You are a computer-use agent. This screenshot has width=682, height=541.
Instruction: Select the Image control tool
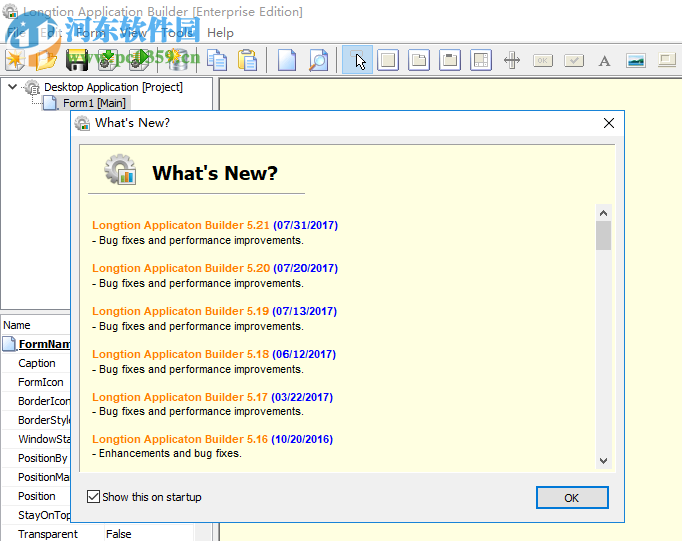click(x=635, y=60)
